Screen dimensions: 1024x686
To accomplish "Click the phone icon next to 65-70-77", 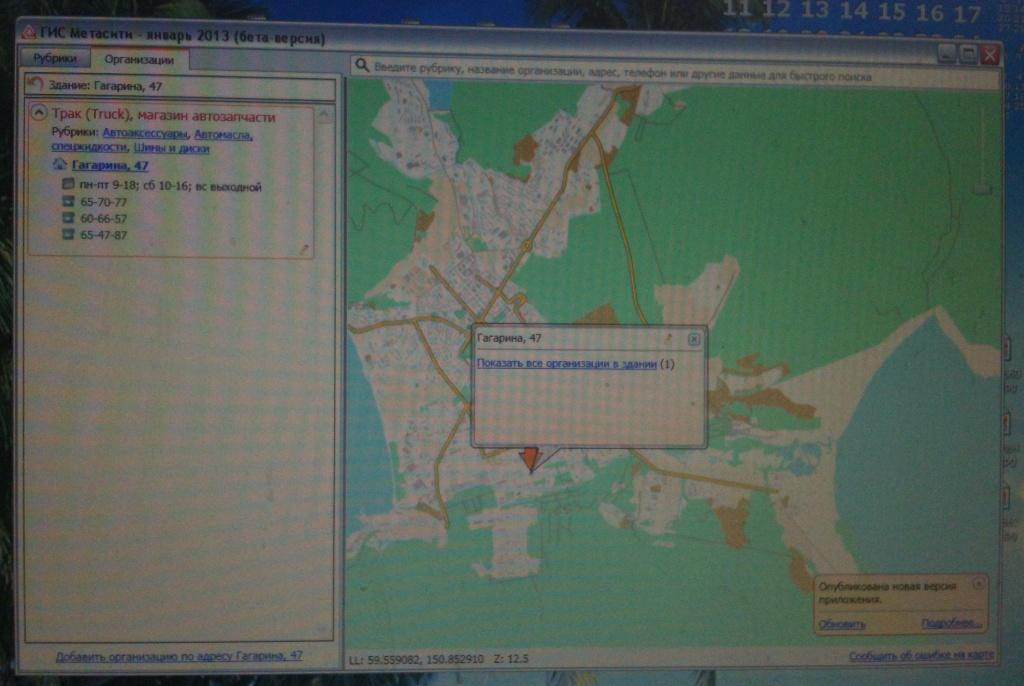I will (68, 202).
